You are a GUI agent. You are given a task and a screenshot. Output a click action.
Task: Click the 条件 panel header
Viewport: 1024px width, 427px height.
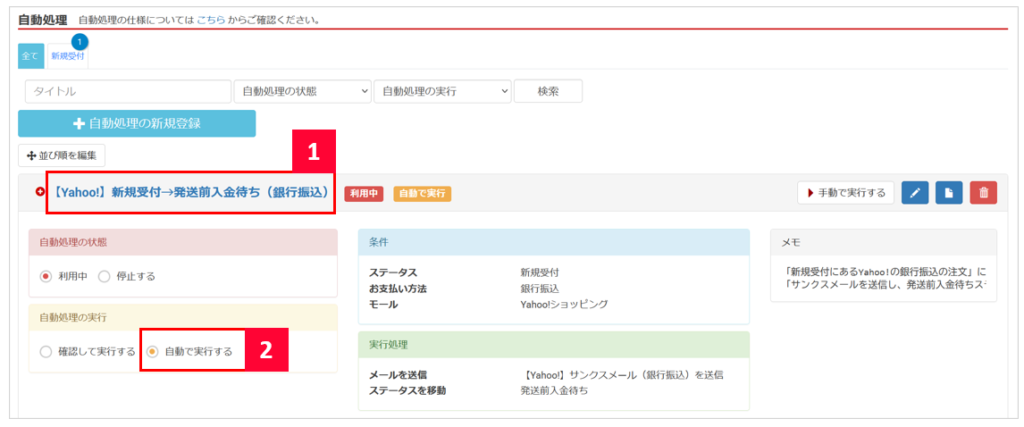pyautogui.click(x=554, y=242)
